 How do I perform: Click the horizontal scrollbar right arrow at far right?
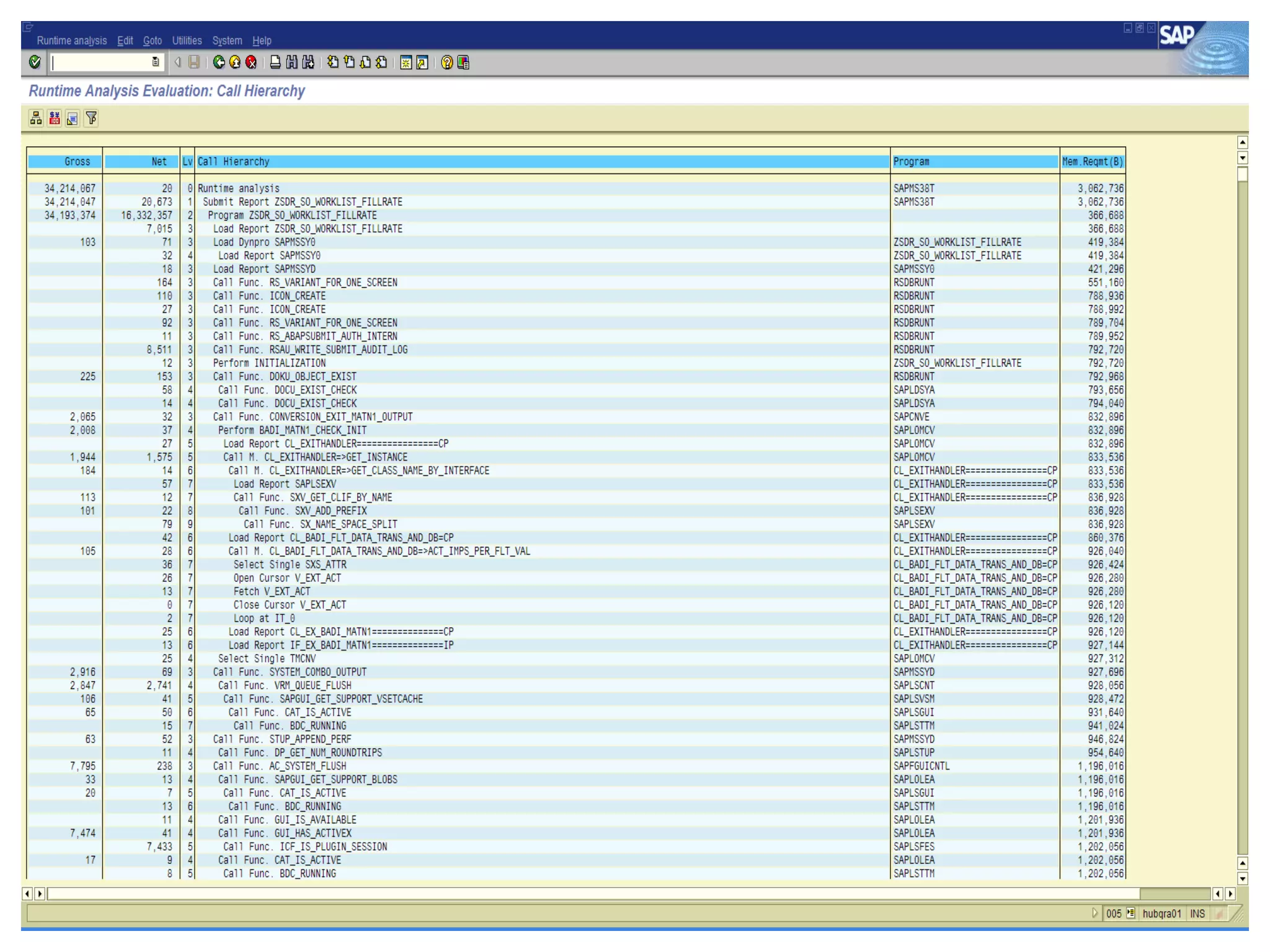pos(1231,894)
